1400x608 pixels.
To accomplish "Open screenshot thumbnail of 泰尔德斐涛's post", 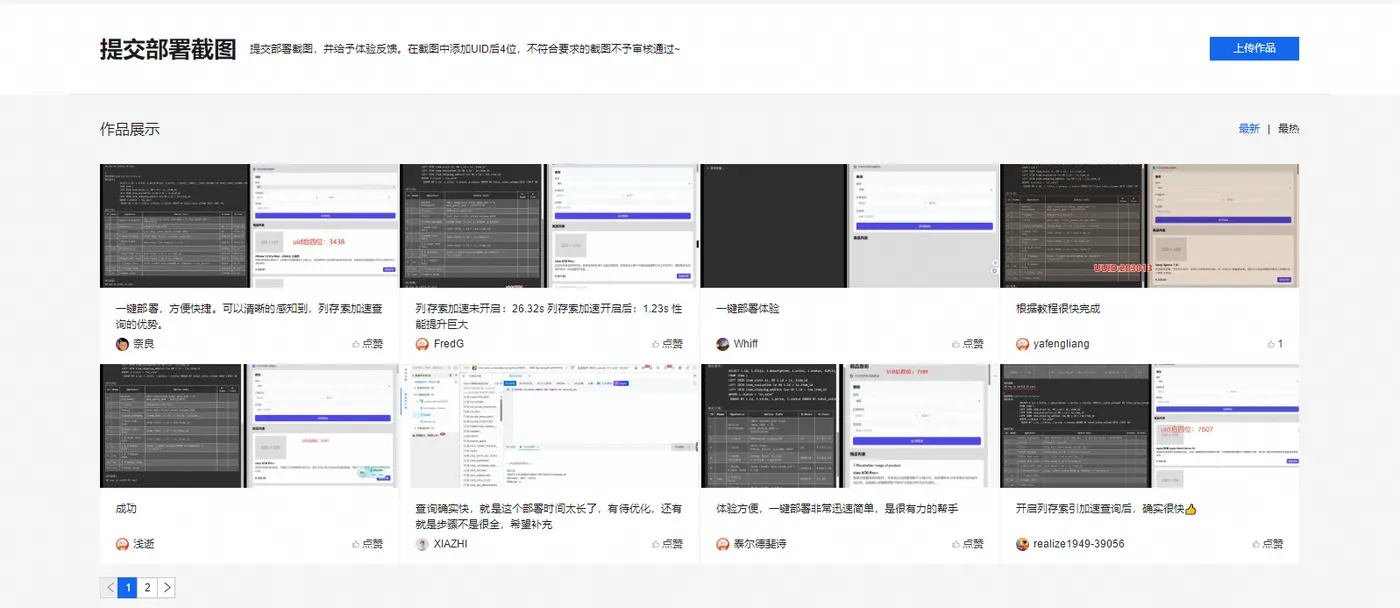I will [x=849, y=426].
